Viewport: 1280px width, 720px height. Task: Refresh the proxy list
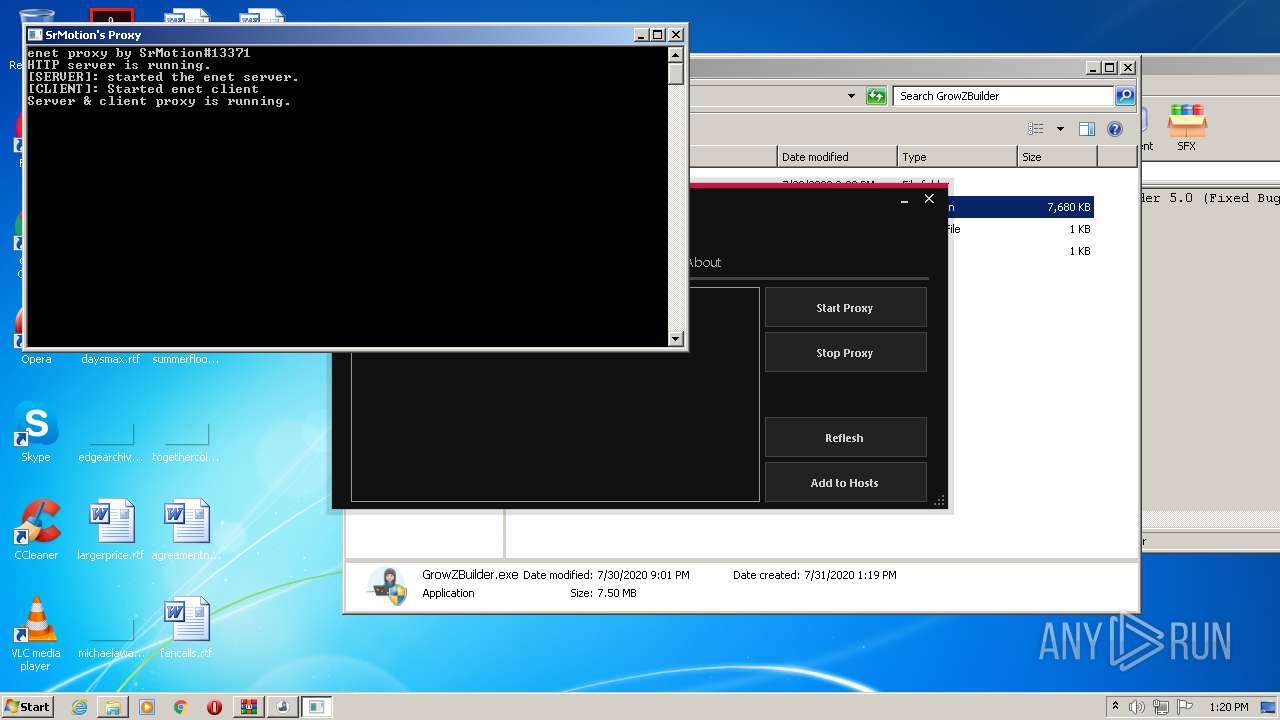(845, 438)
